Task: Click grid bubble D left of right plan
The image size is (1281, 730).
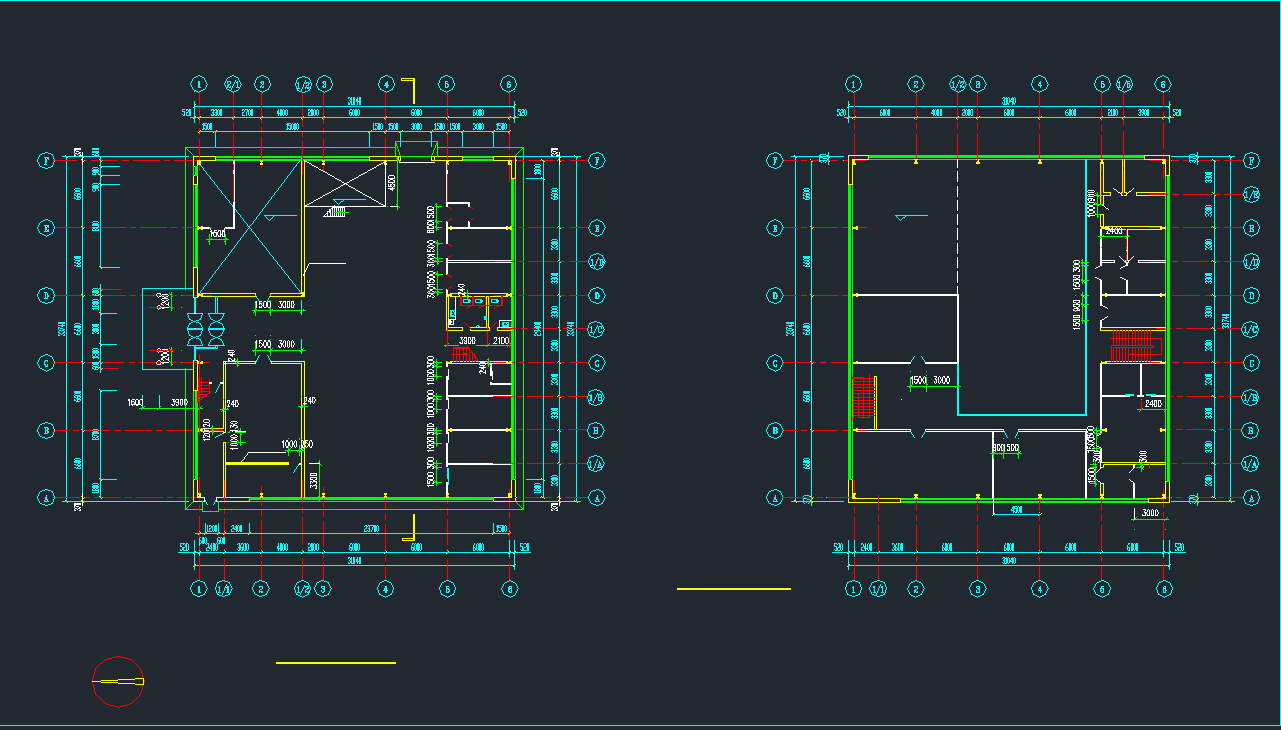Action: tap(772, 296)
